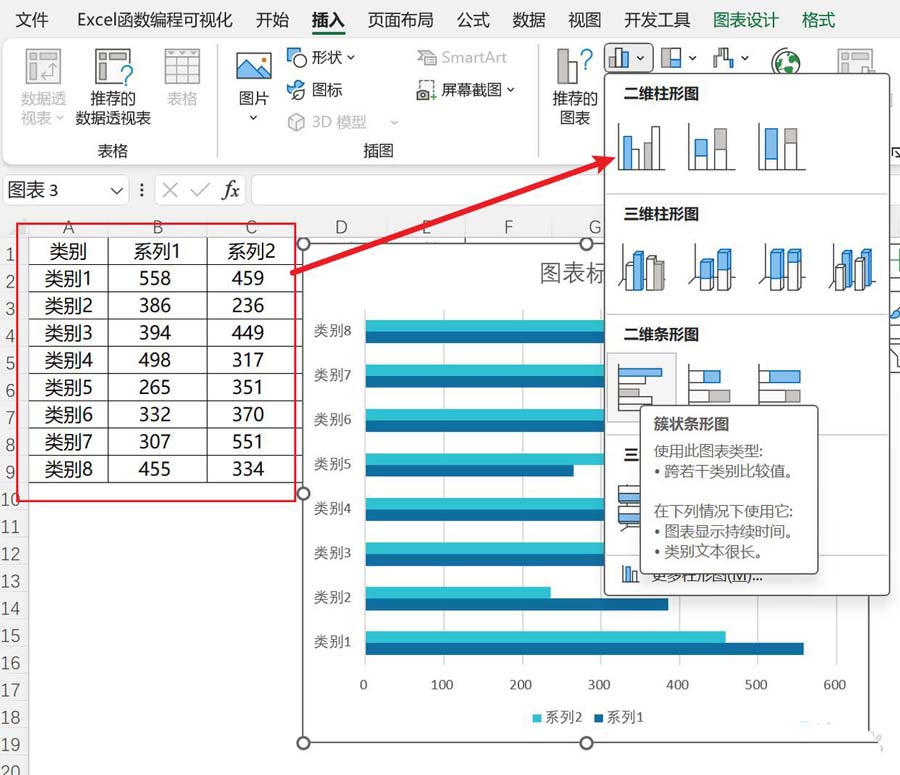Open the 数据透视表 (PivotTable) tool
The height and width of the screenshot is (775, 900).
coord(42,80)
